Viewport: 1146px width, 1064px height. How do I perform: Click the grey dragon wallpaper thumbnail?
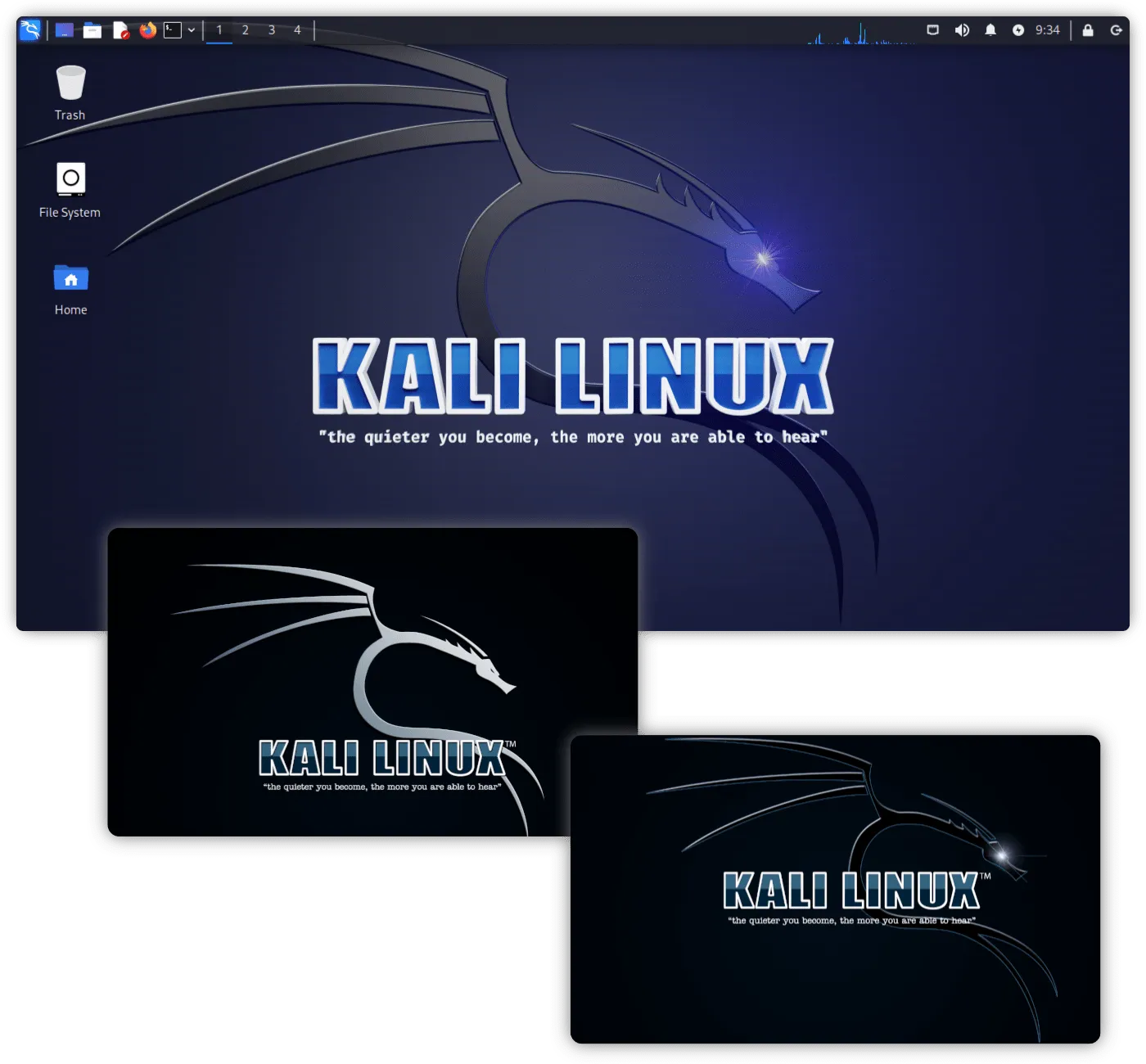tap(372, 682)
